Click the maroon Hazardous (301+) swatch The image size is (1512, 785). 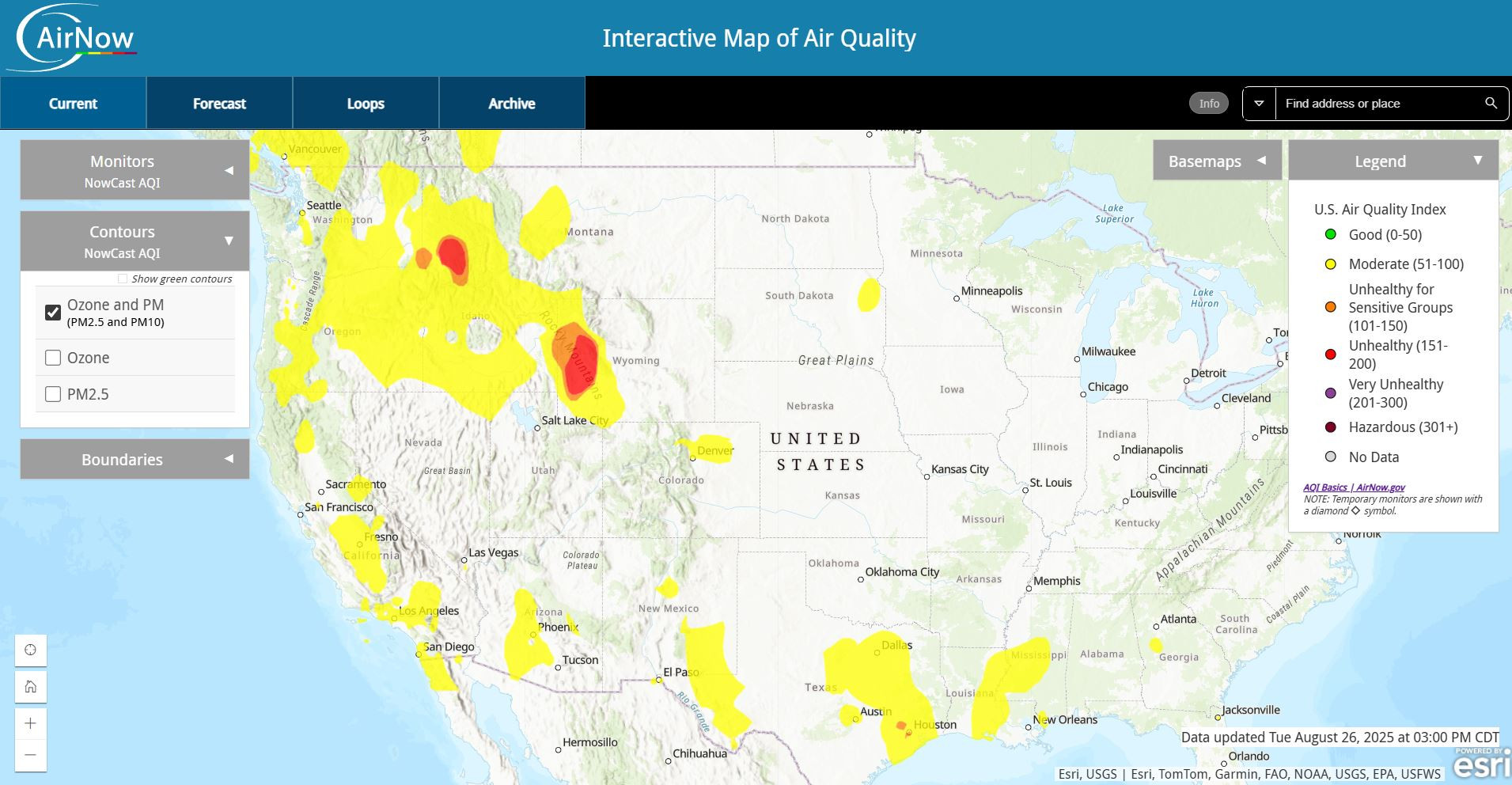[x=1331, y=427]
